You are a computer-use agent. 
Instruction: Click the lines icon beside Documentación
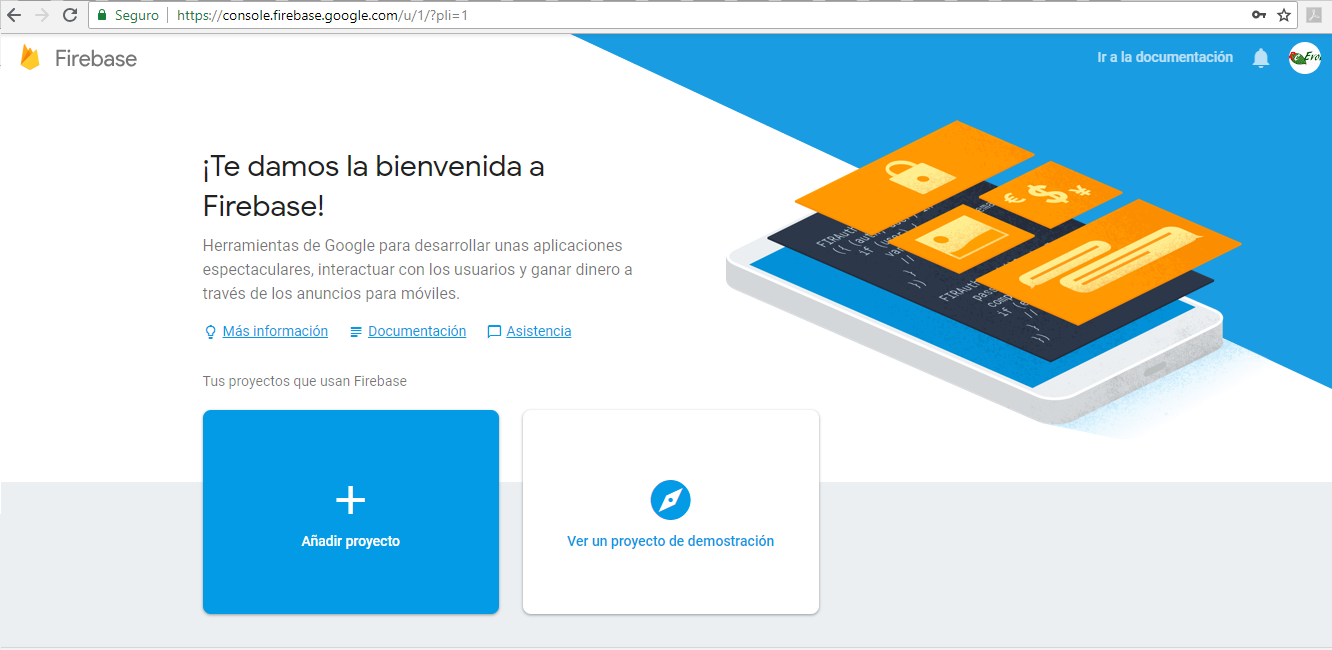coord(356,332)
